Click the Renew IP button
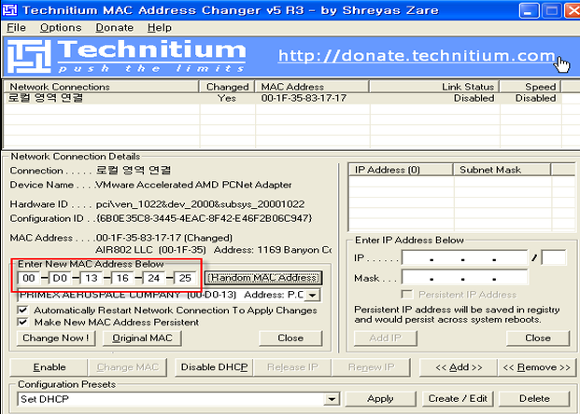 pyautogui.click(x=371, y=367)
